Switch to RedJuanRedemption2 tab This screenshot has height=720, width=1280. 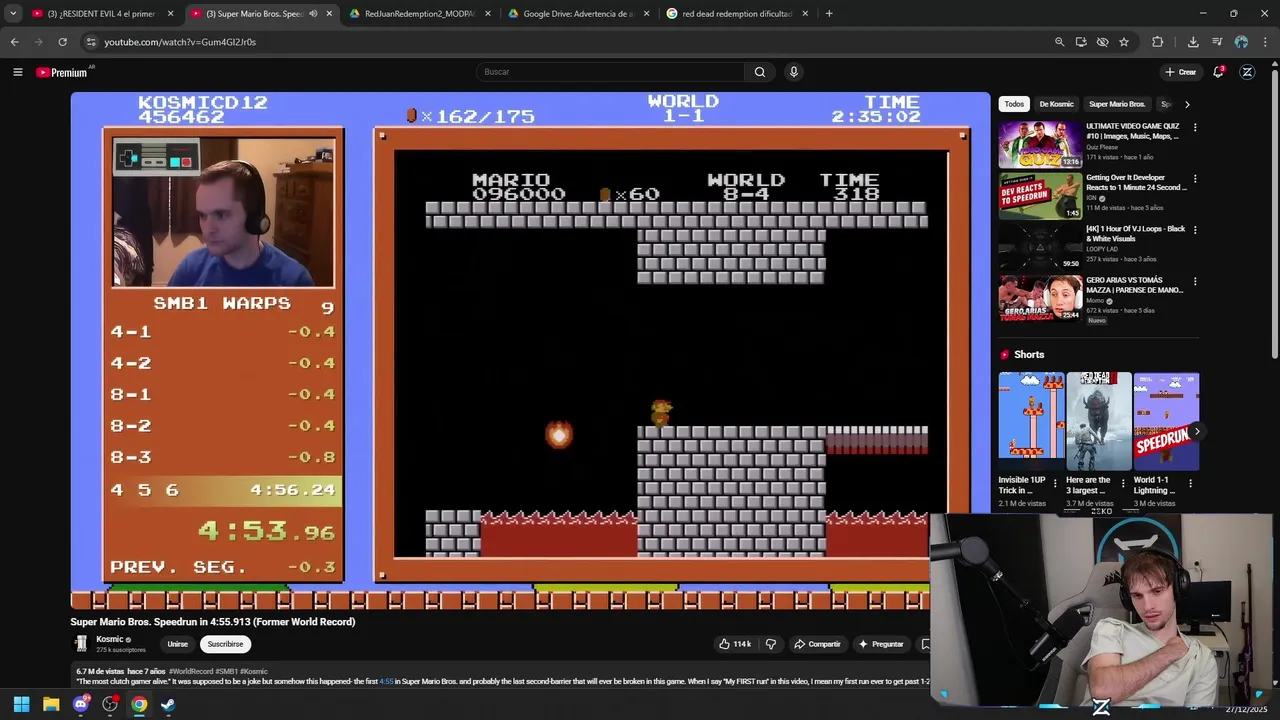coord(420,14)
